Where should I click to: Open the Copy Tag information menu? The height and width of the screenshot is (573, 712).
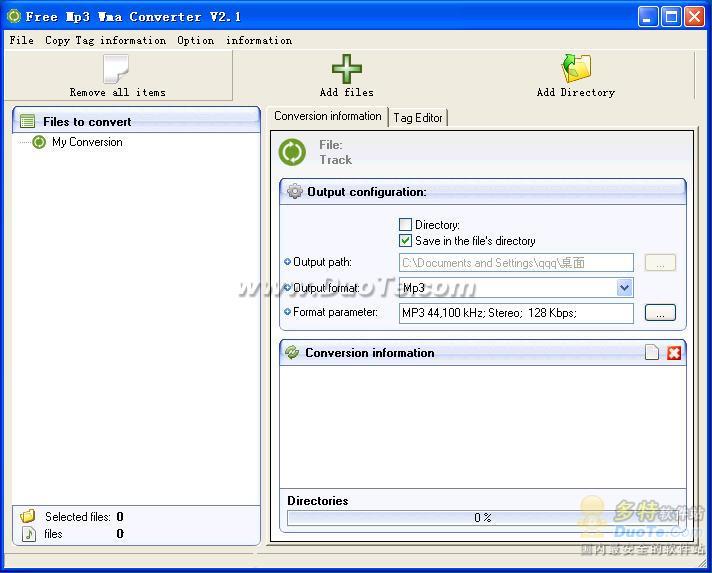click(x=105, y=40)
